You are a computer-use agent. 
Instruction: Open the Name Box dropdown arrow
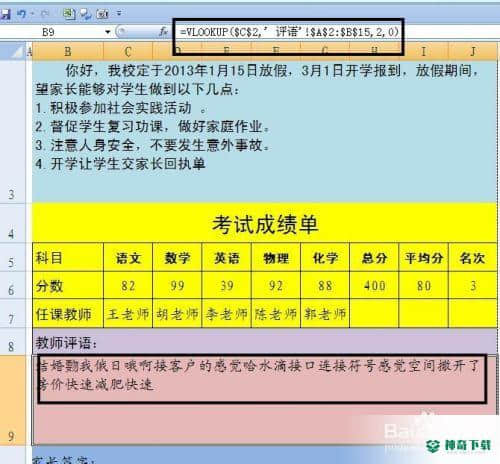(107, 32)
